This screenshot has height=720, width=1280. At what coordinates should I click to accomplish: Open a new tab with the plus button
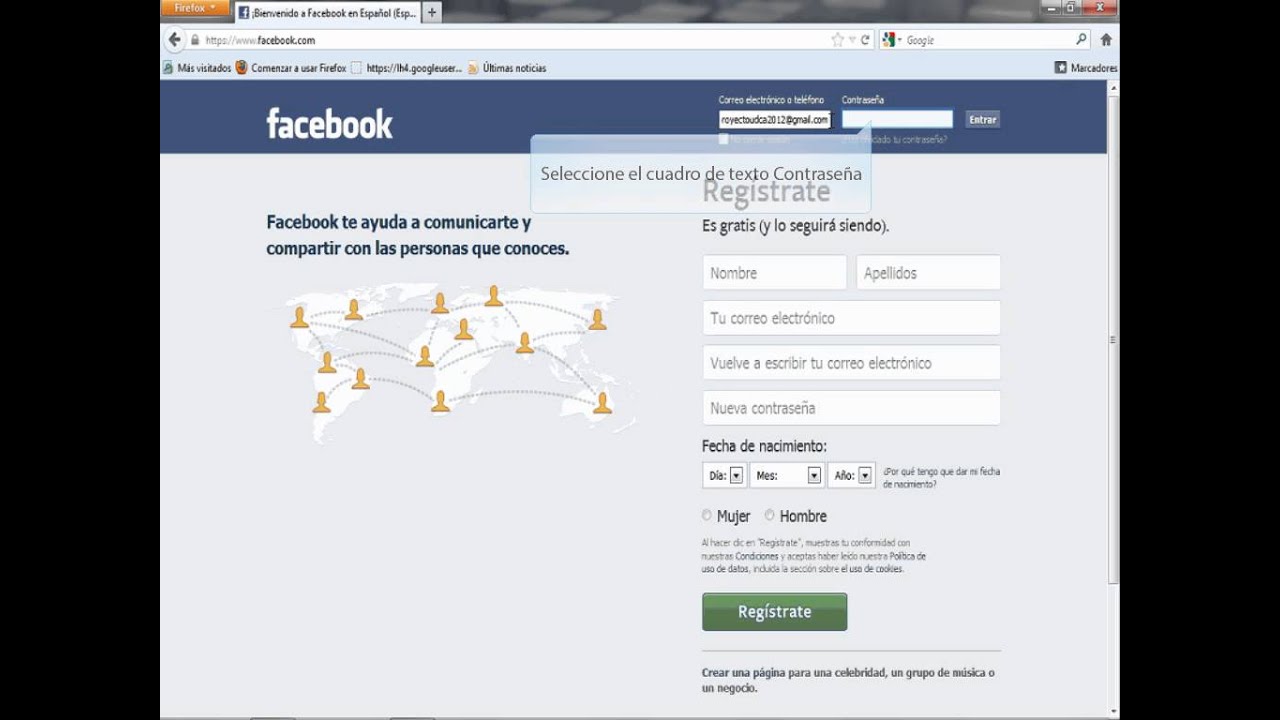point(432,13)
